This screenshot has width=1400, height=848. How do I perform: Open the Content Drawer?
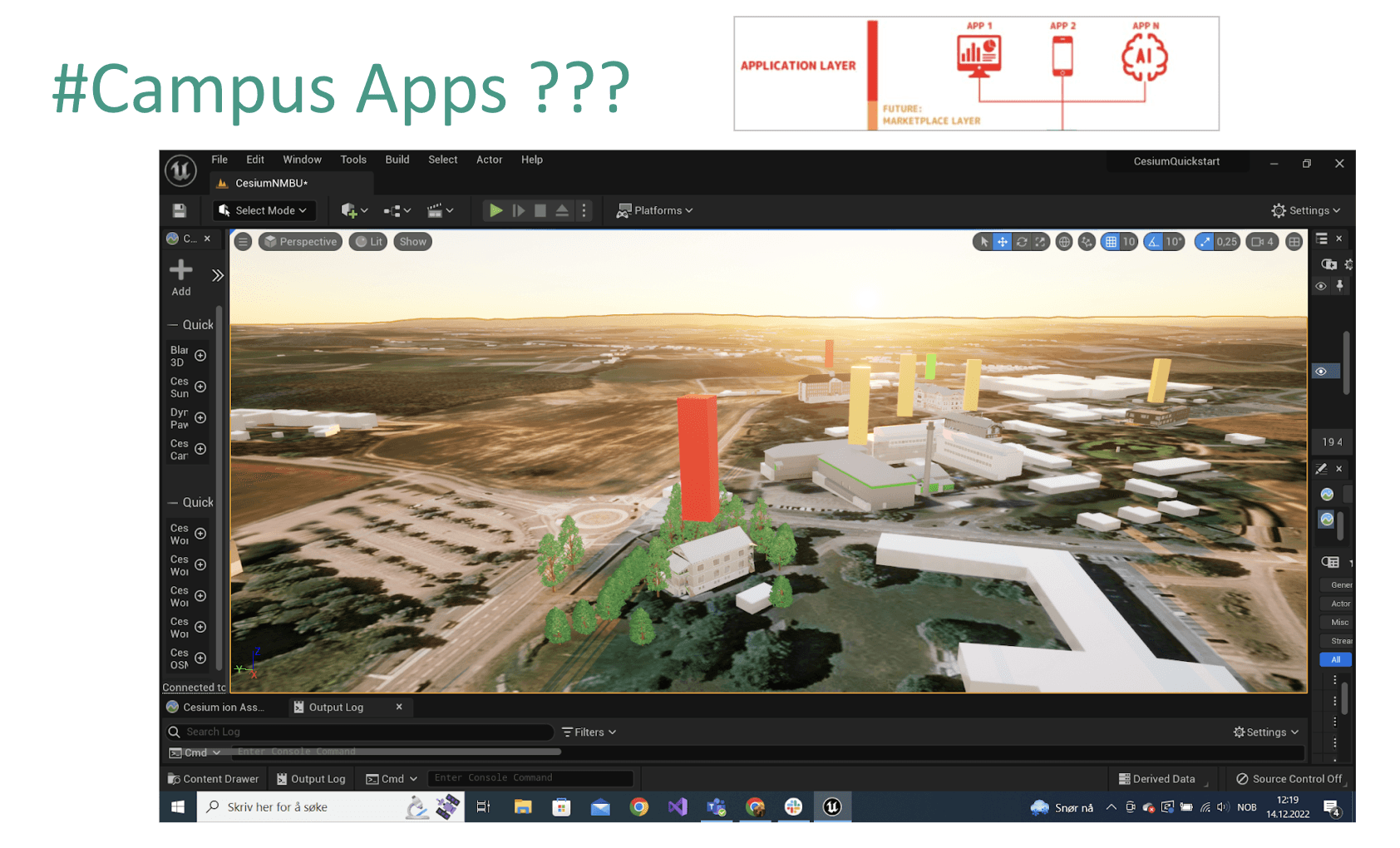[x=214, y=779]
